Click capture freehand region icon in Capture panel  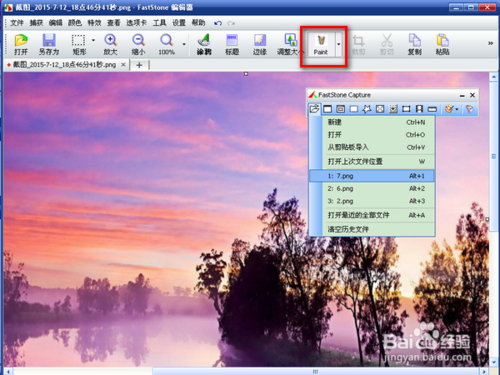pyautogui.click(x=367, y=109)
